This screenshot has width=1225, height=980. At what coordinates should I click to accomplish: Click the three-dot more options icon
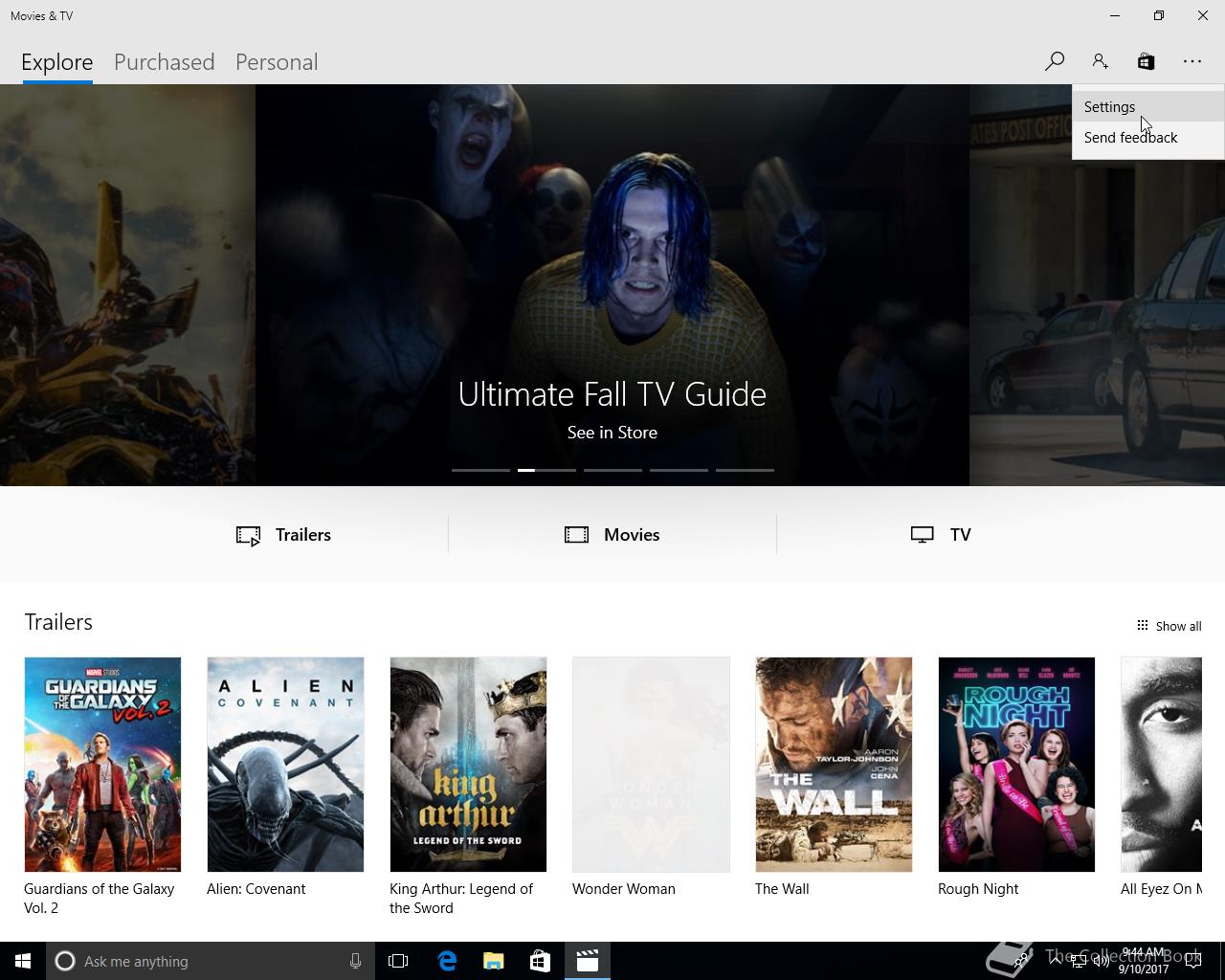(1192, 61)
